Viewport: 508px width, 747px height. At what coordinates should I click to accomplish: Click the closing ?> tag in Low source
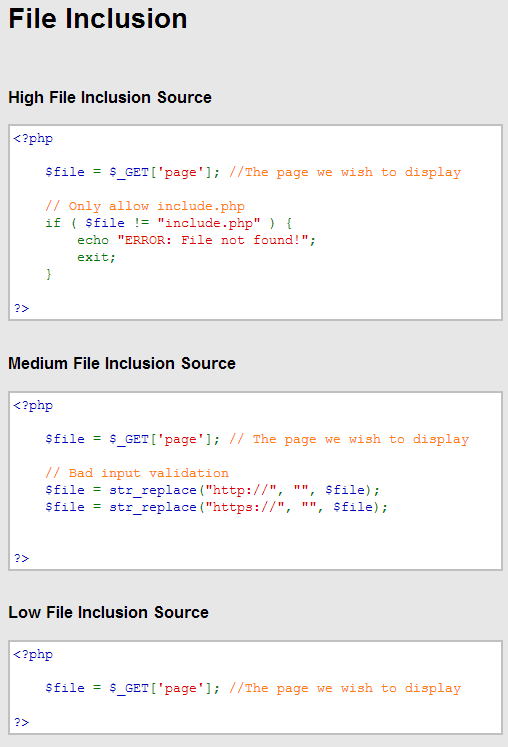(x=21, y=722)
